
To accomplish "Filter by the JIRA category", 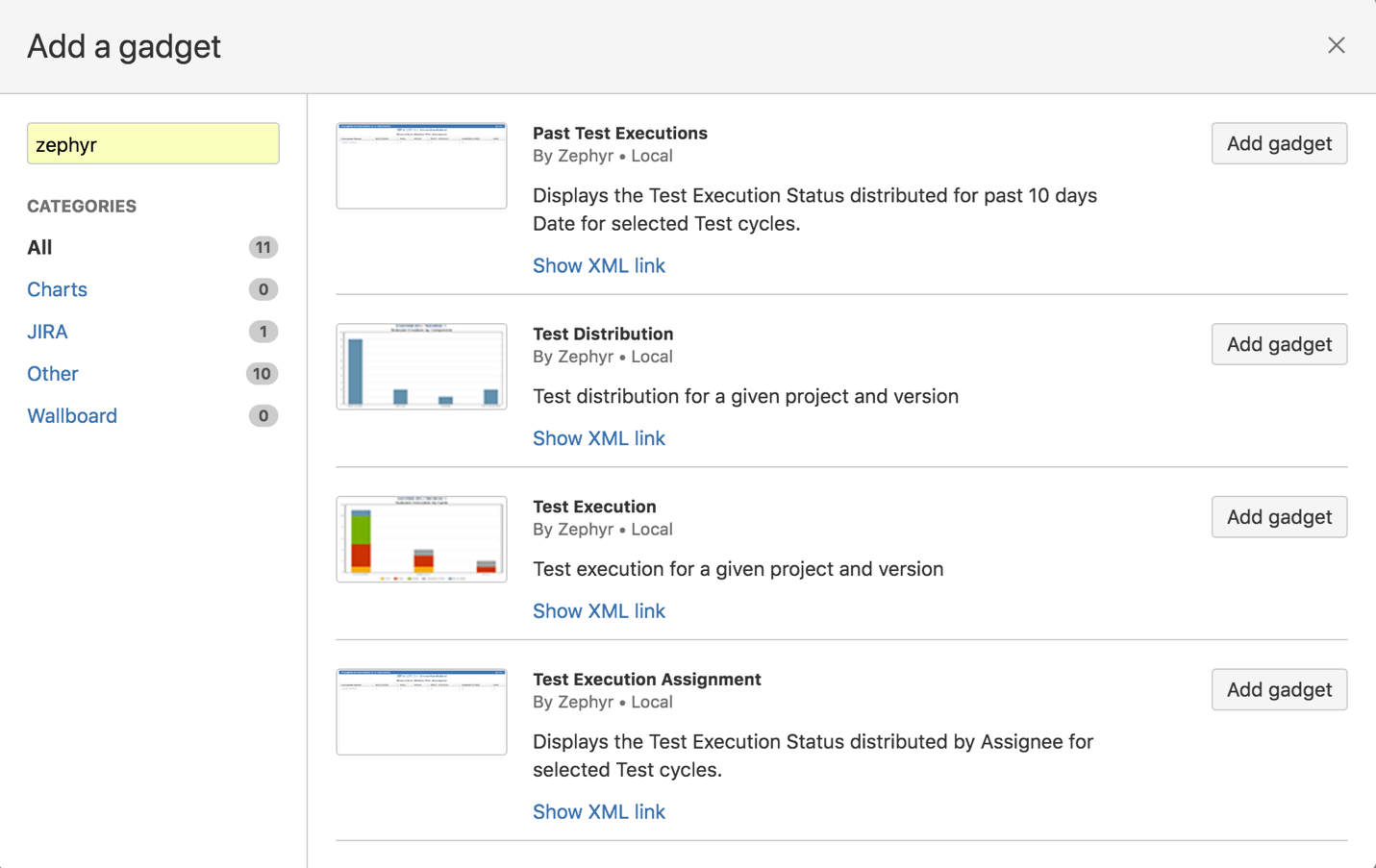I will coord(47,332).
